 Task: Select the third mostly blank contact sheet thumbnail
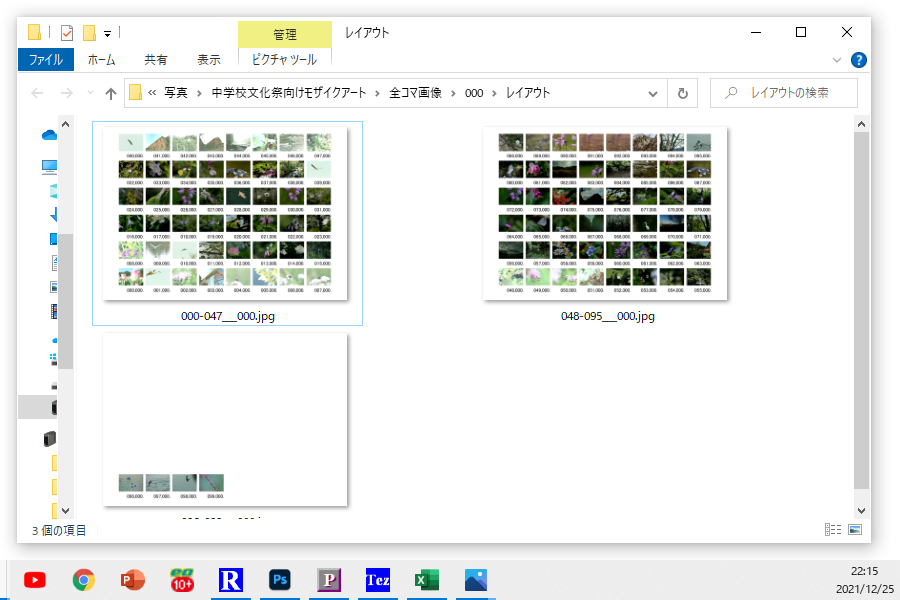click(225, 420)
